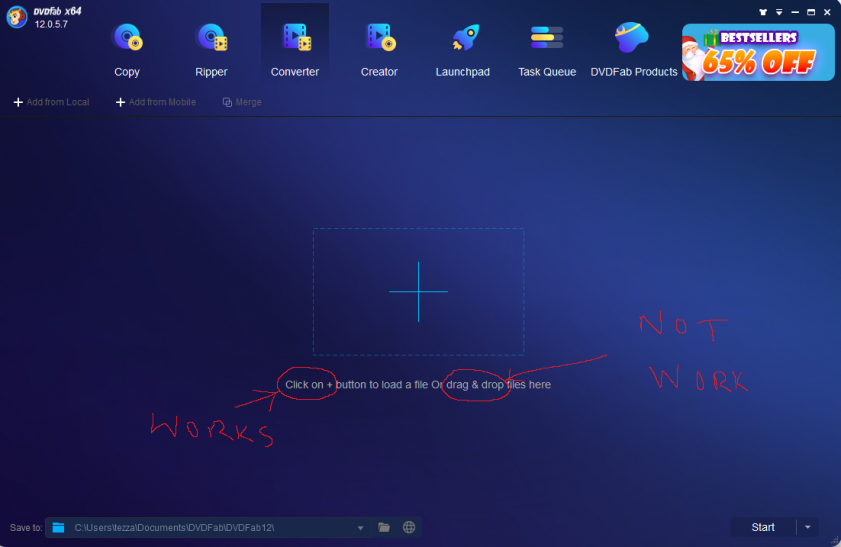Click Add from Local
The width and height of the screenshot is (841, 547).
(x=51, y=102)
